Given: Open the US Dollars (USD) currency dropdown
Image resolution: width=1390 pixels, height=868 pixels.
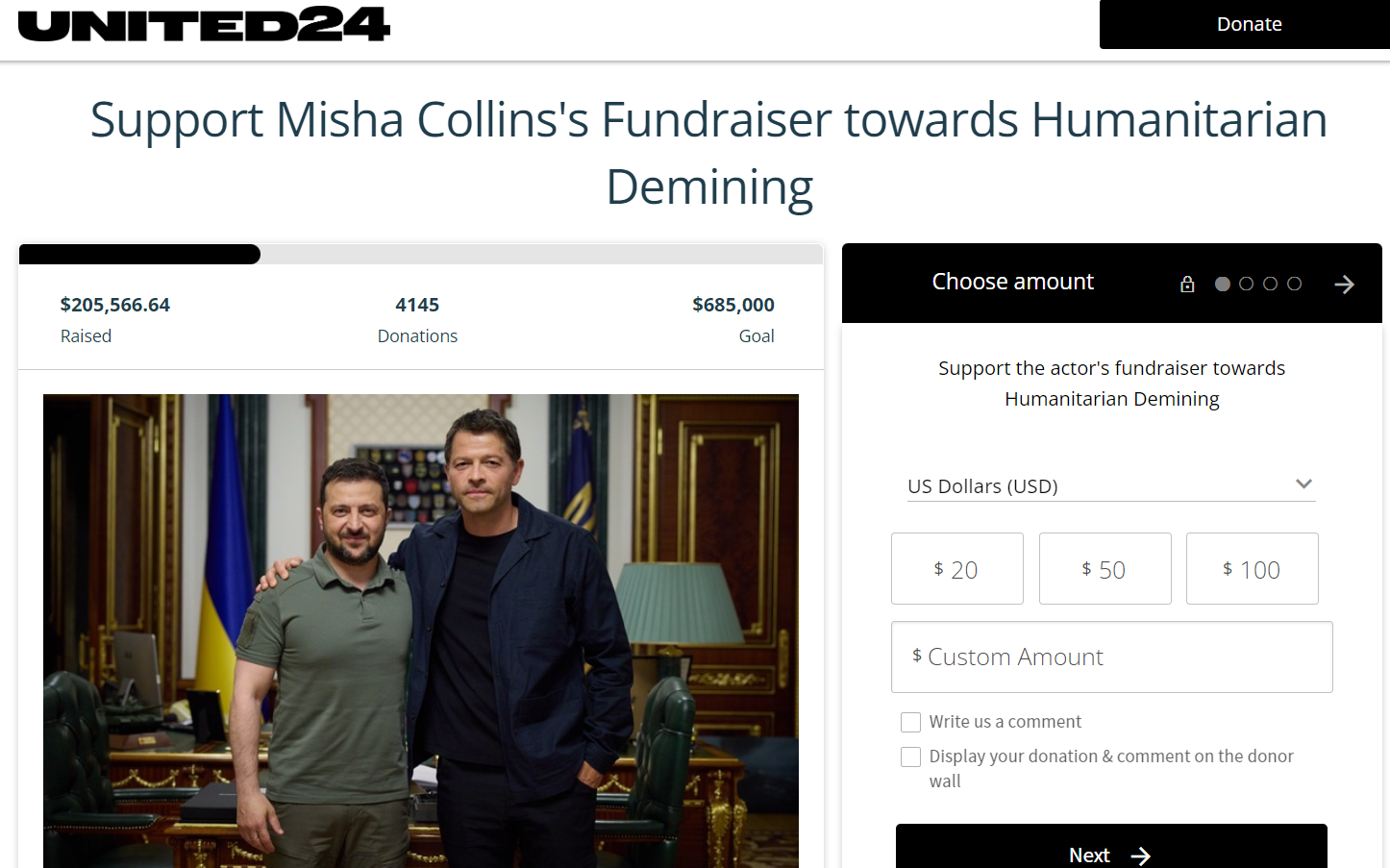Looking at the screenshot, I should pyautogui.click(x=1111, y=485).
